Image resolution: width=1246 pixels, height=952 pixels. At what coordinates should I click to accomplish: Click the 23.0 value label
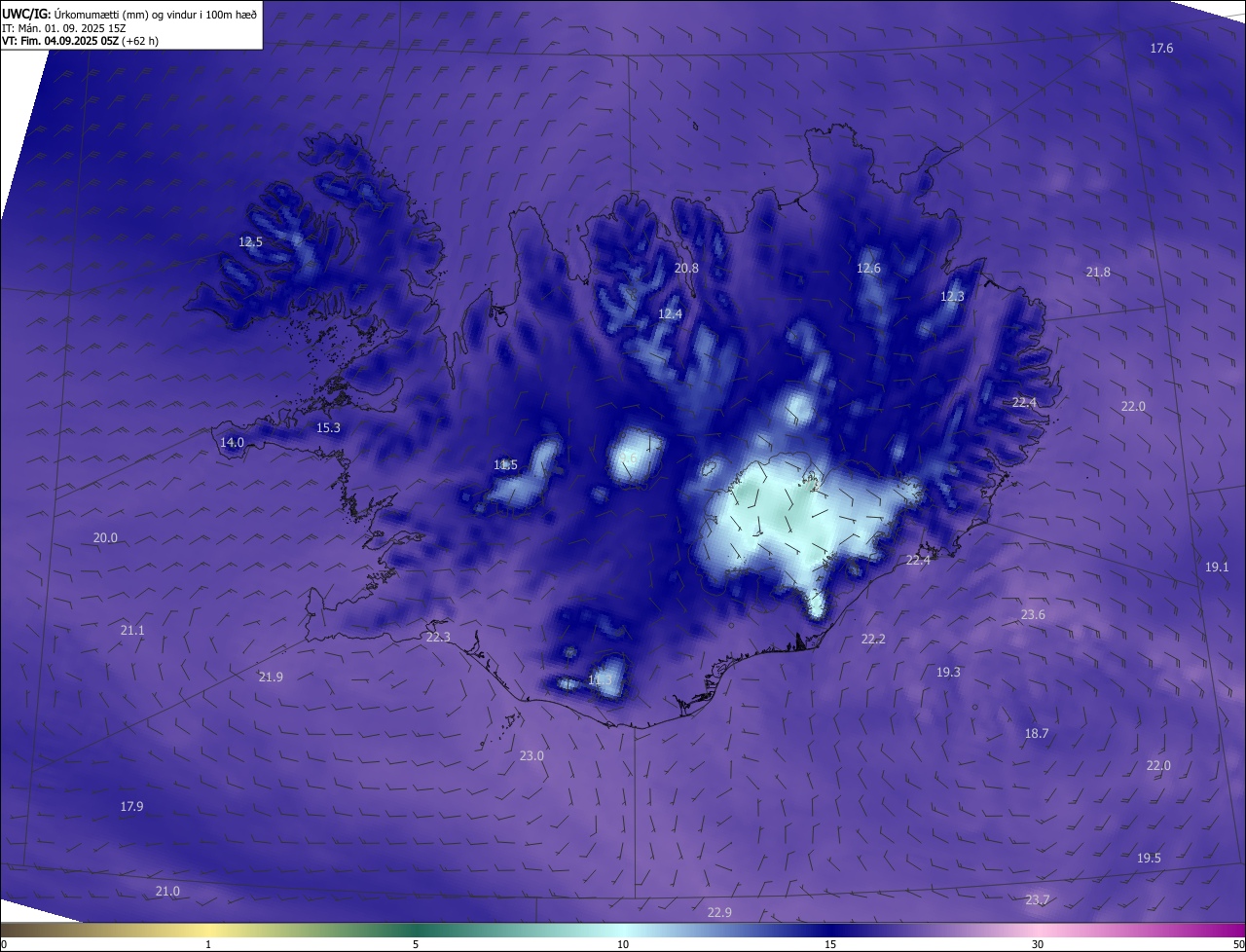[531, 756]
